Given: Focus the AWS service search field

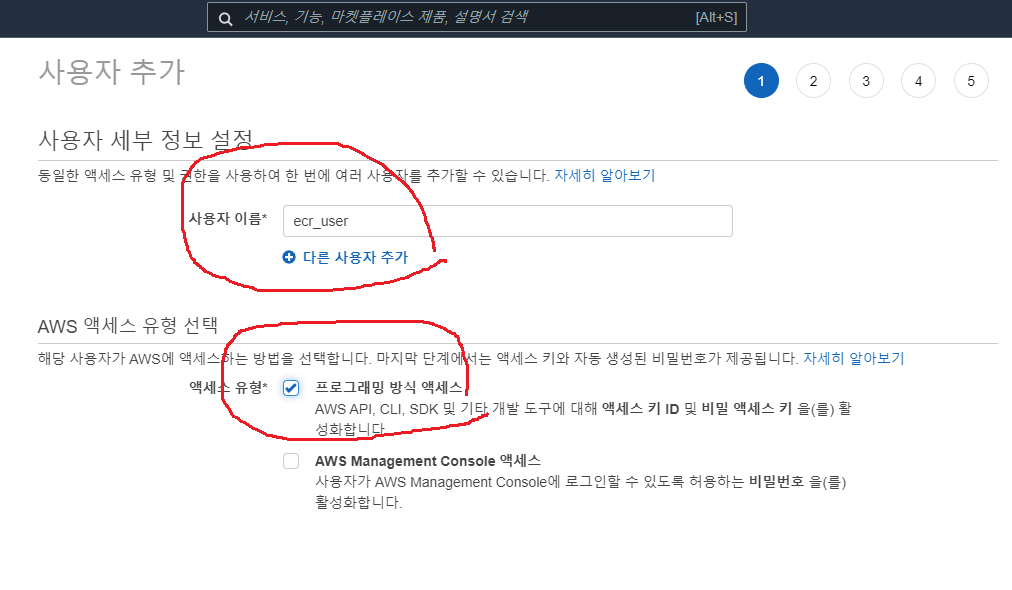Looking at the screenshot, I should 450,17.
